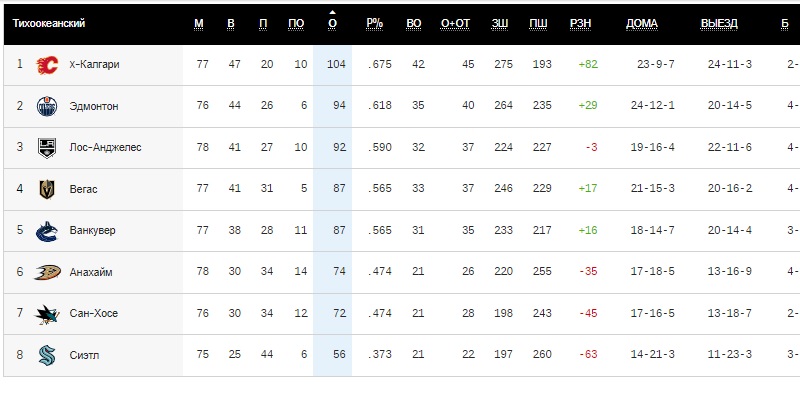Open the Ванкувер team page link
This screenshot has height=400, width=800.
(93, 230)
